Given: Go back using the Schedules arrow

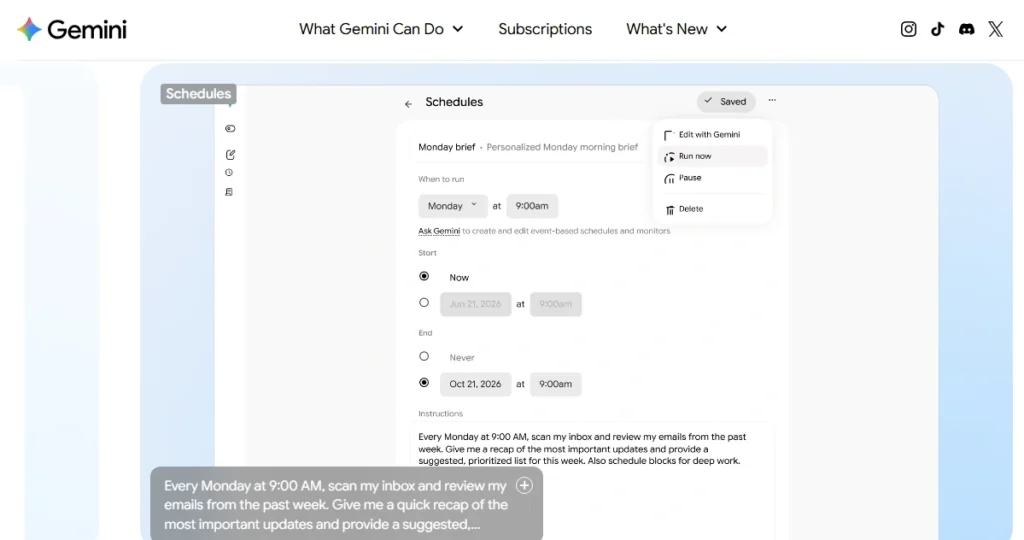Looking at the screenshot, I should (408, 104).
